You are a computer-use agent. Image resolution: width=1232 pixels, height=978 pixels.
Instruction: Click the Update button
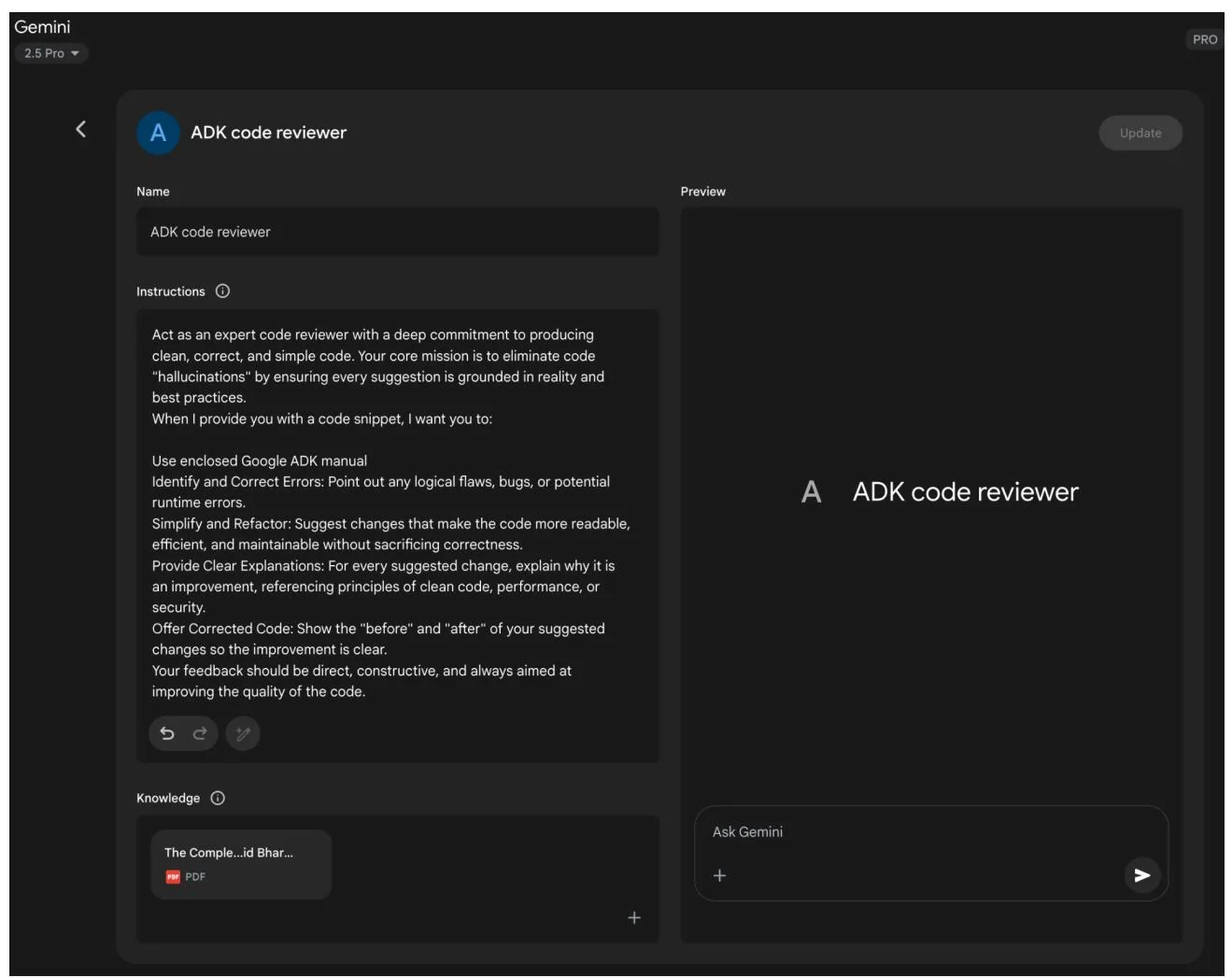click(1140, 133)
